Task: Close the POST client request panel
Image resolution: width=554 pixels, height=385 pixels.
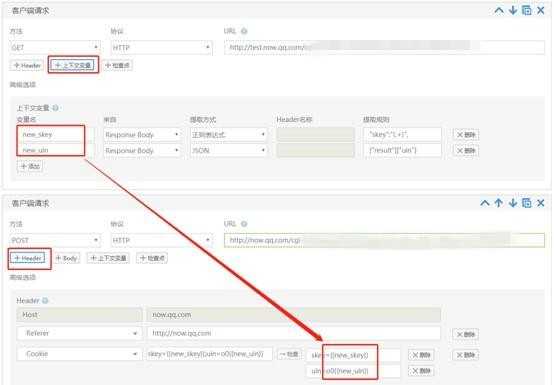Action: (x=541, y=203)
